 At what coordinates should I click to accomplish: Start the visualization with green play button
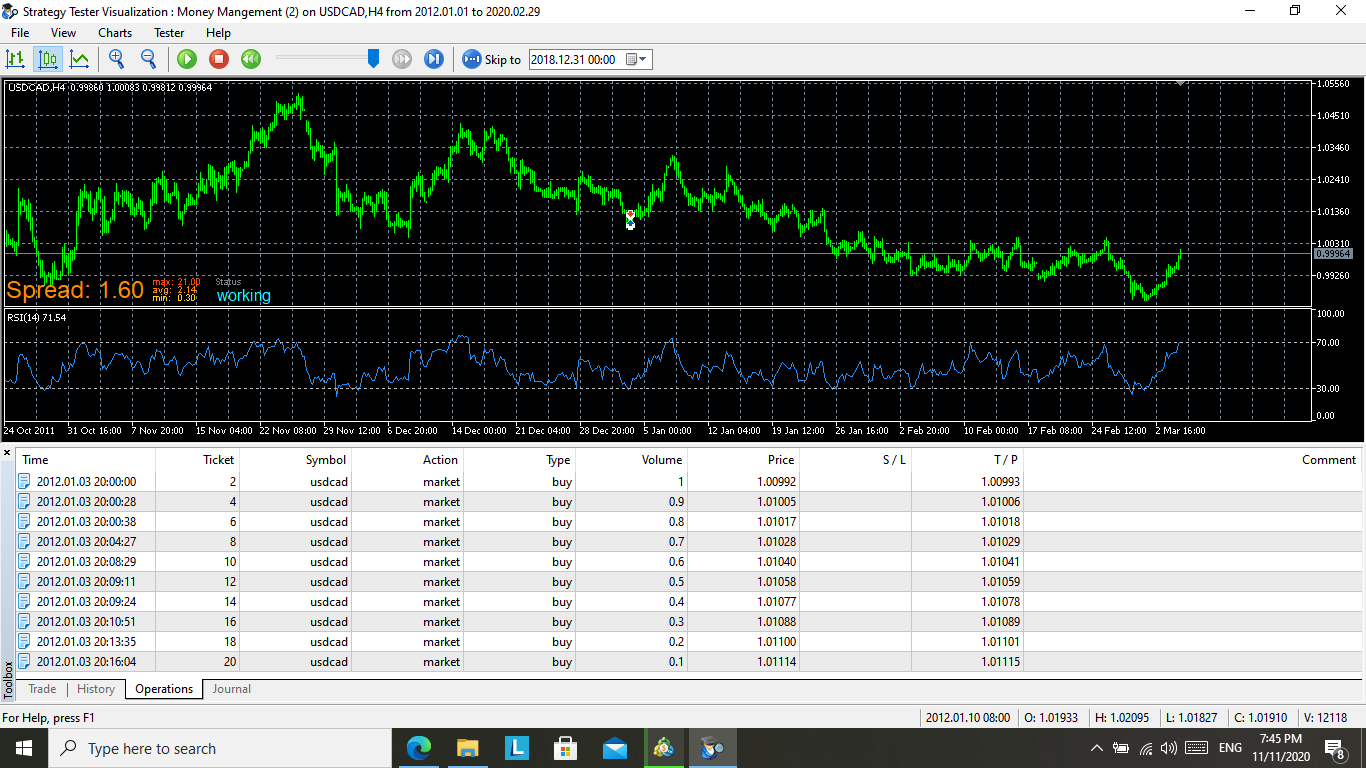pos(187,59)
